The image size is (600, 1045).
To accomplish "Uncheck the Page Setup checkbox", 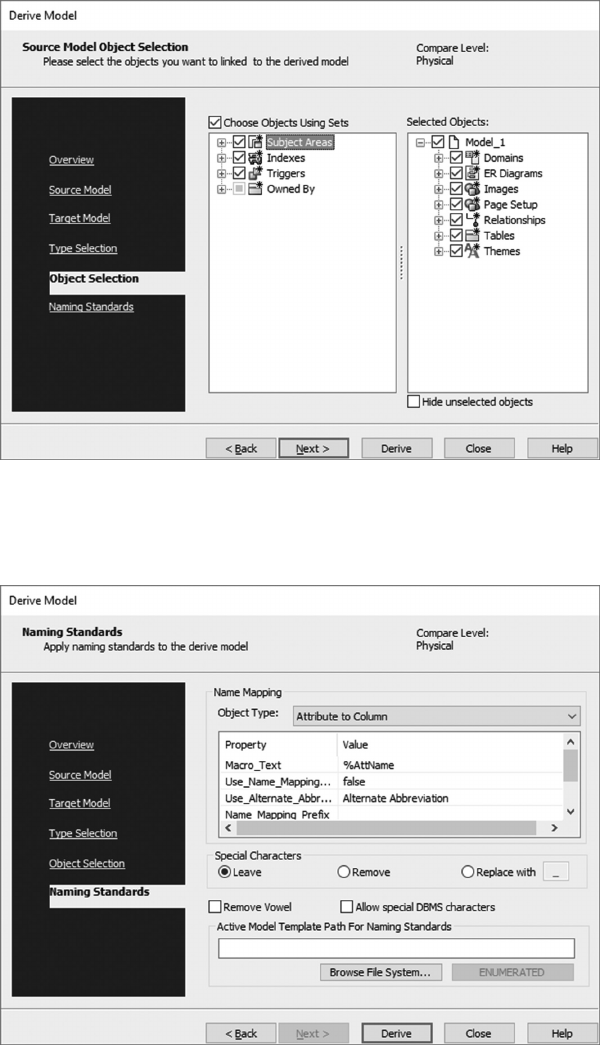I will (456, 205).
